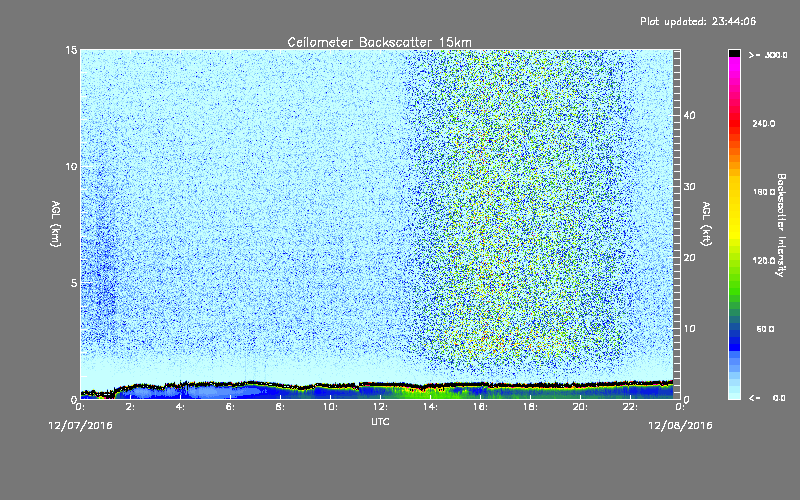Click the colorbar 120.0 label

click(764, 260)
